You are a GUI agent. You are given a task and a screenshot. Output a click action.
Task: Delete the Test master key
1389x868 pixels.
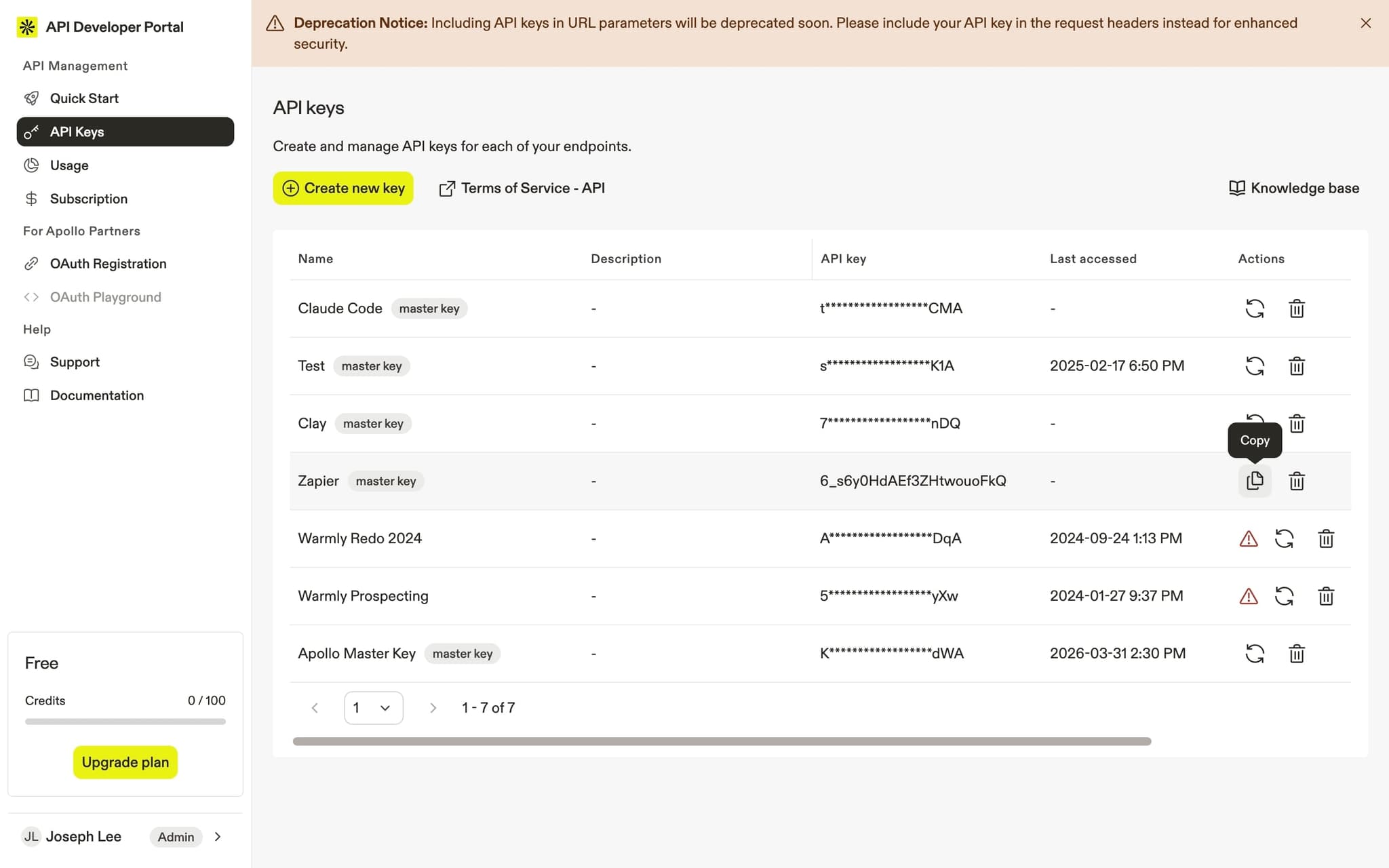1296,366
